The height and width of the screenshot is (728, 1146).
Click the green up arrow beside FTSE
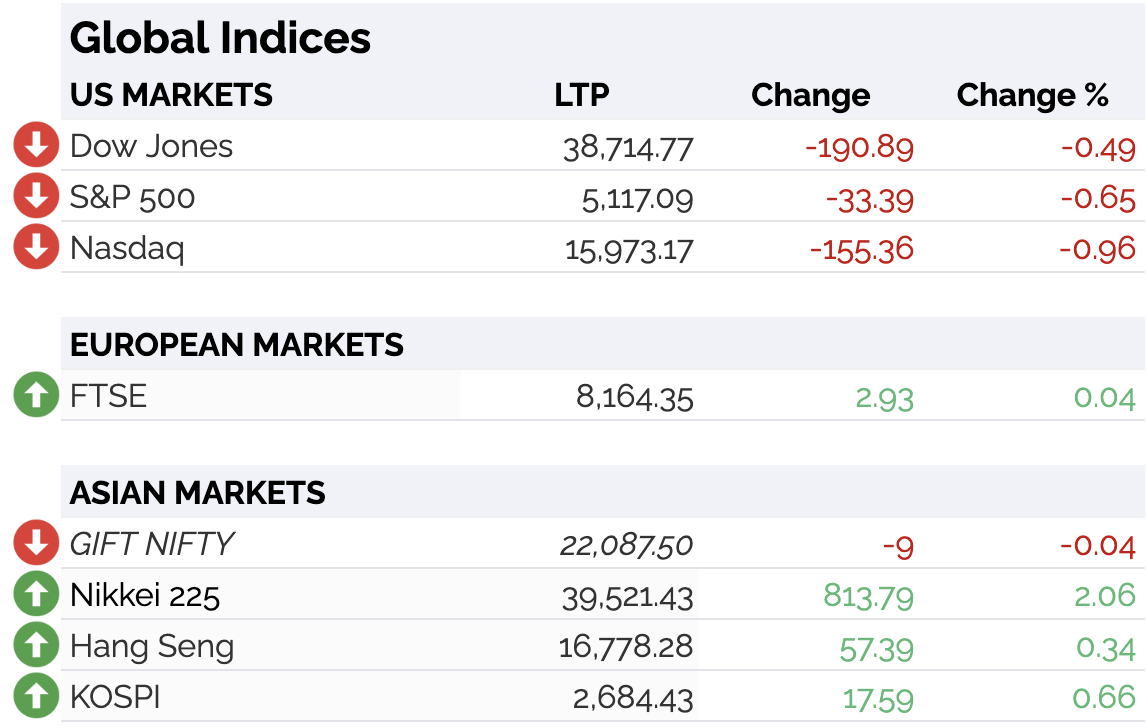tap(36, 395)
